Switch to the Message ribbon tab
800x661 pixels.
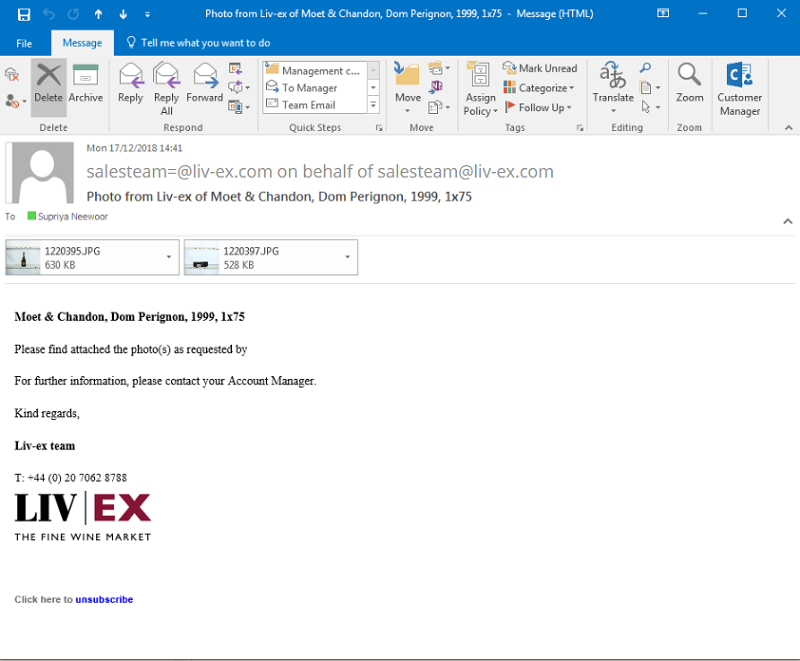click(82, 43)
